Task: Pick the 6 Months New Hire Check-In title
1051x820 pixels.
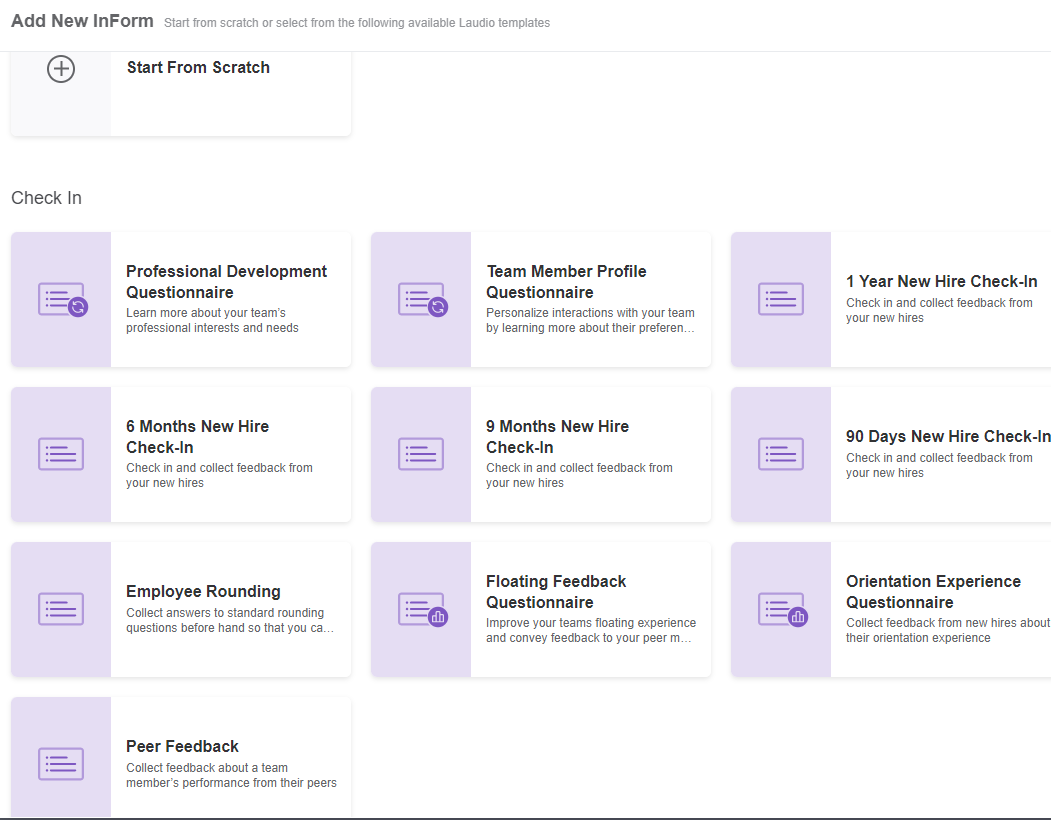Action: 197,437
